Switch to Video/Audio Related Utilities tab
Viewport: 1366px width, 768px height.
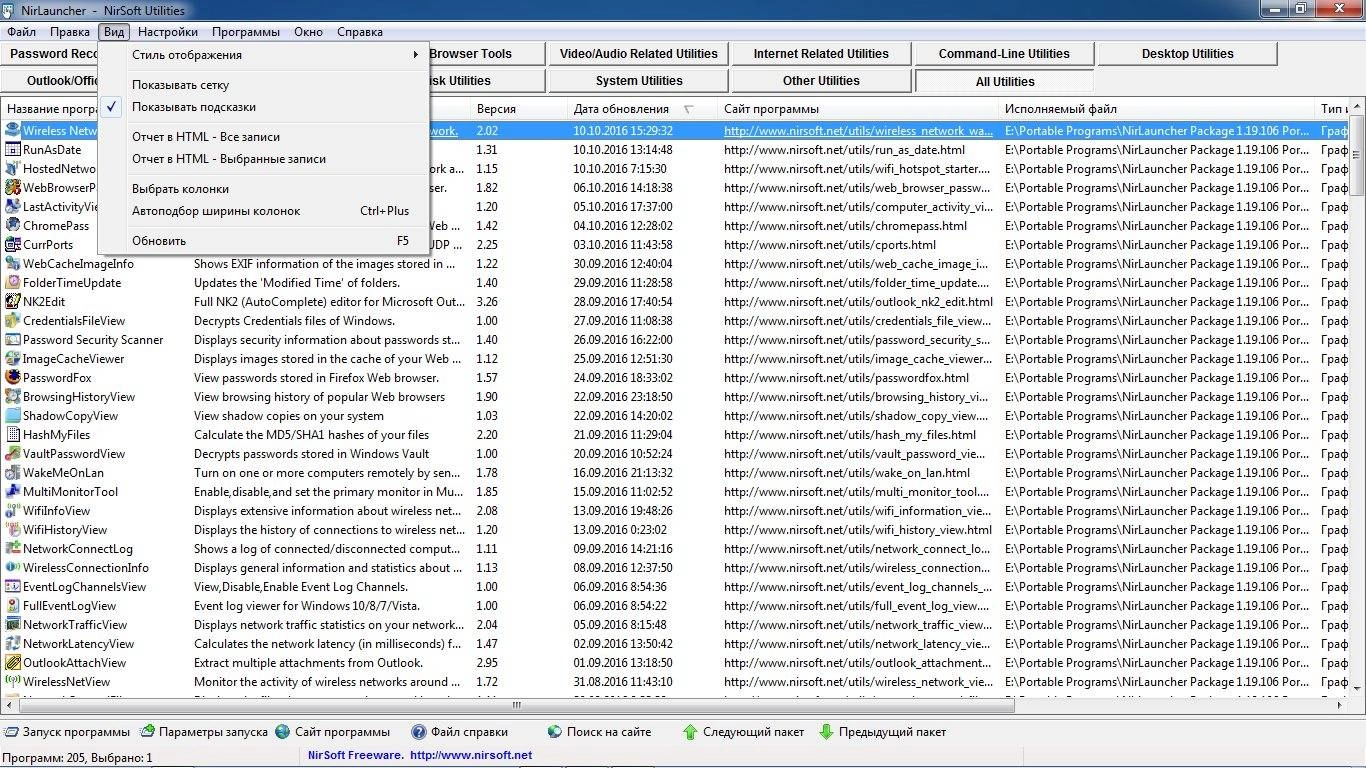point(639,54)
